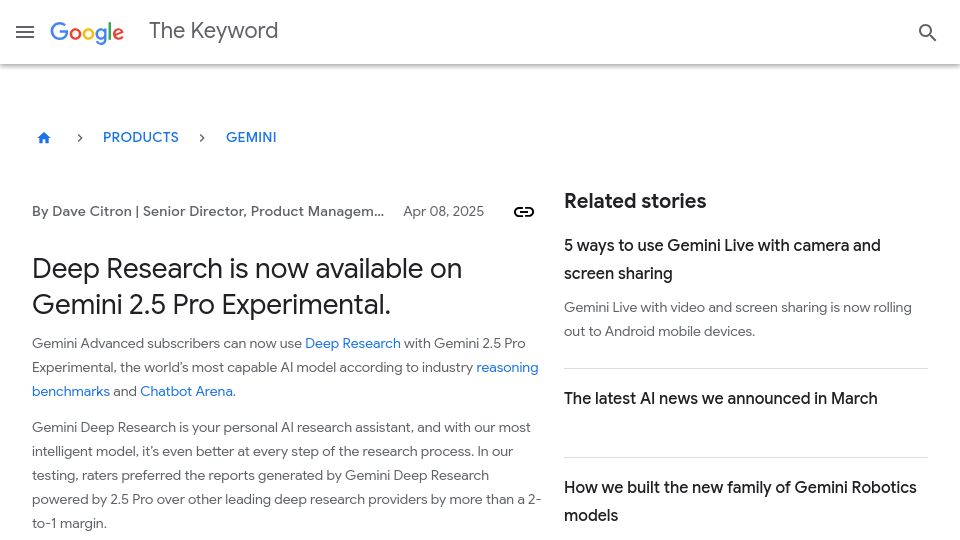Screen dimensions: 960x540
Task: Open the hamburger navigation menu
Action: 25,32
